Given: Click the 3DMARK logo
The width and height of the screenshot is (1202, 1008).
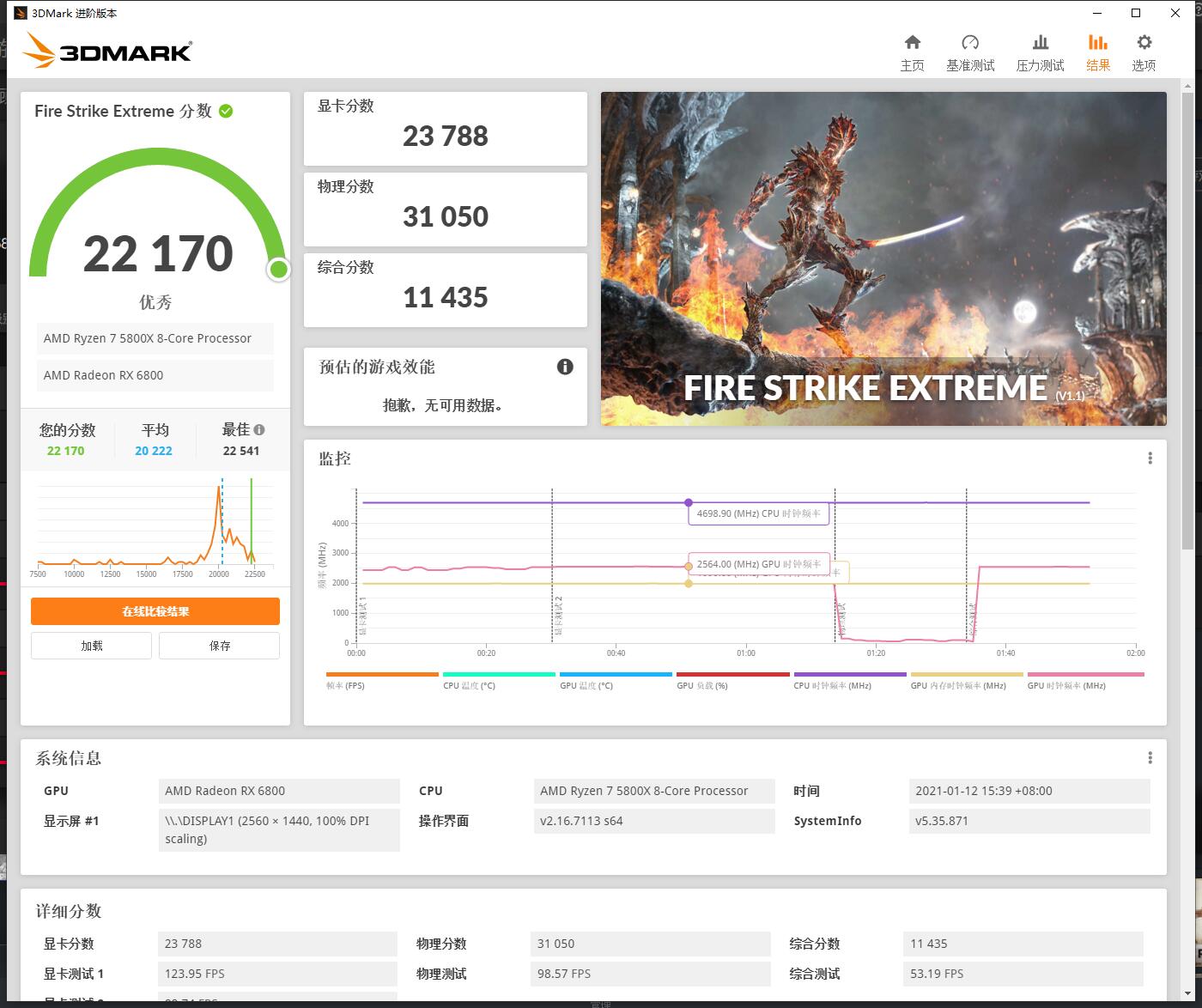Looking at the screenshot, I should [106, 50].
